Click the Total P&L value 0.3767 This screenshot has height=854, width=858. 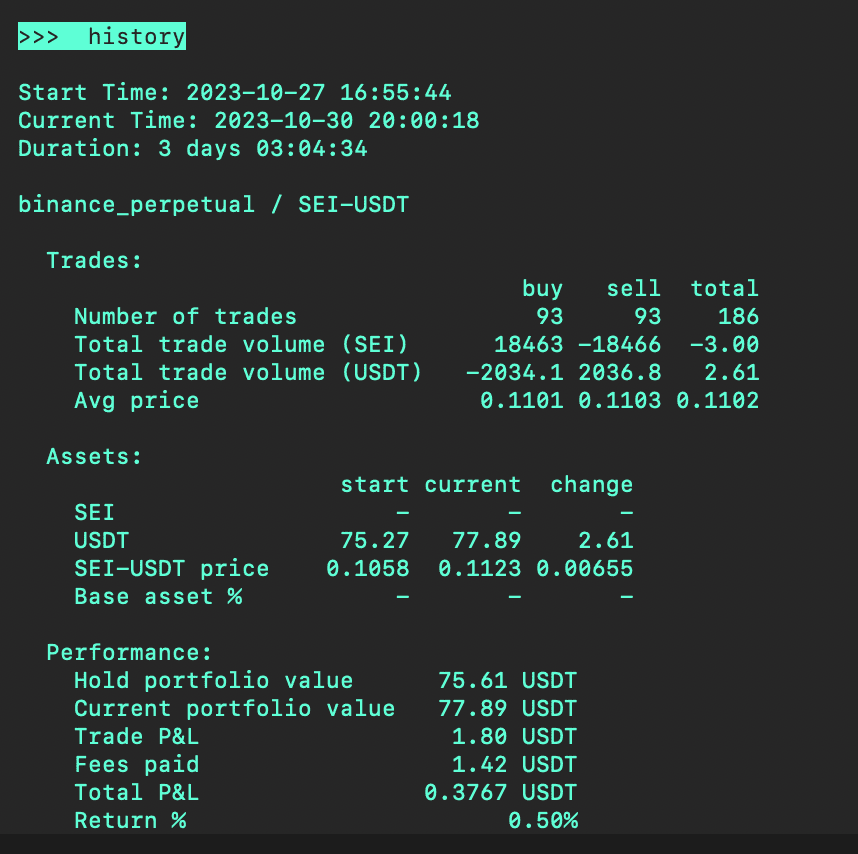pyautogui.click(x=465, y=793)
